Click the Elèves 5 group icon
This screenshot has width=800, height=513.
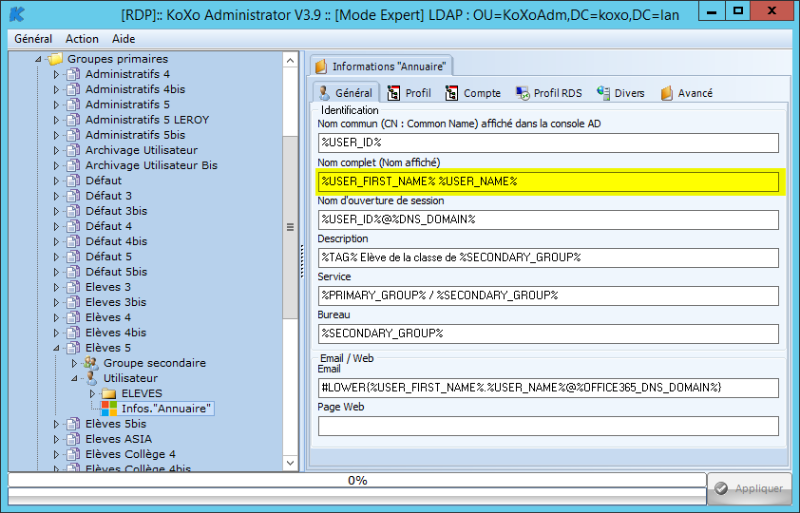73,348
